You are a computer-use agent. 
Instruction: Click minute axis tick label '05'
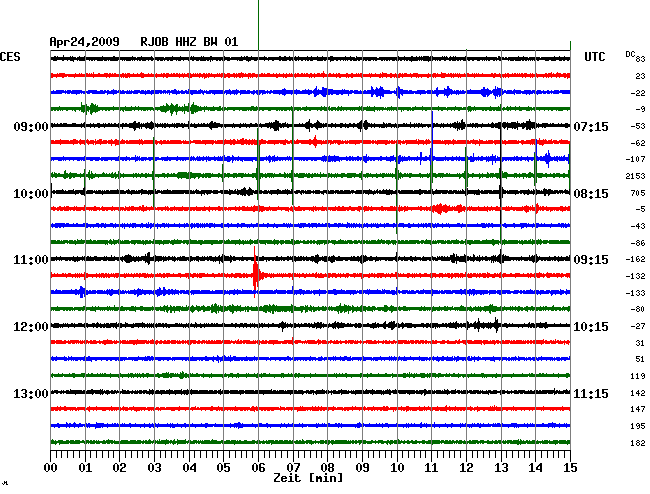[x=223, y=468]
